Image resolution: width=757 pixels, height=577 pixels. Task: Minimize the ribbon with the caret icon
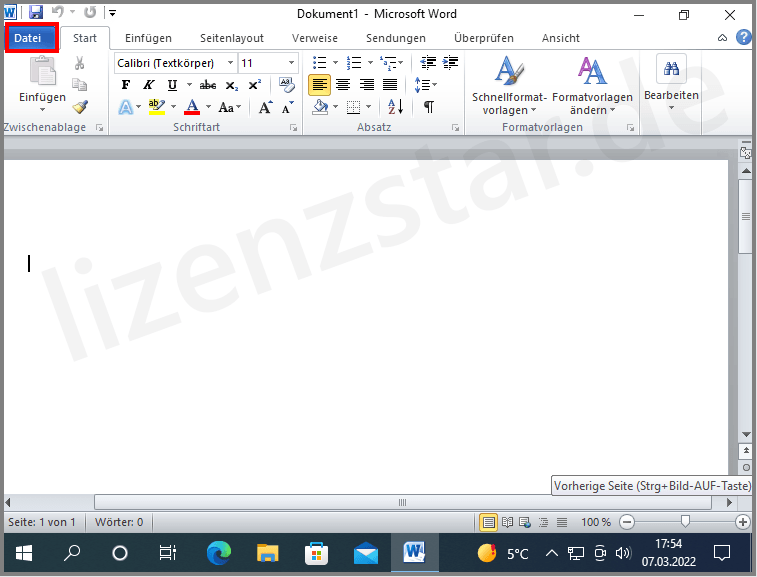(x=722, y=38)
